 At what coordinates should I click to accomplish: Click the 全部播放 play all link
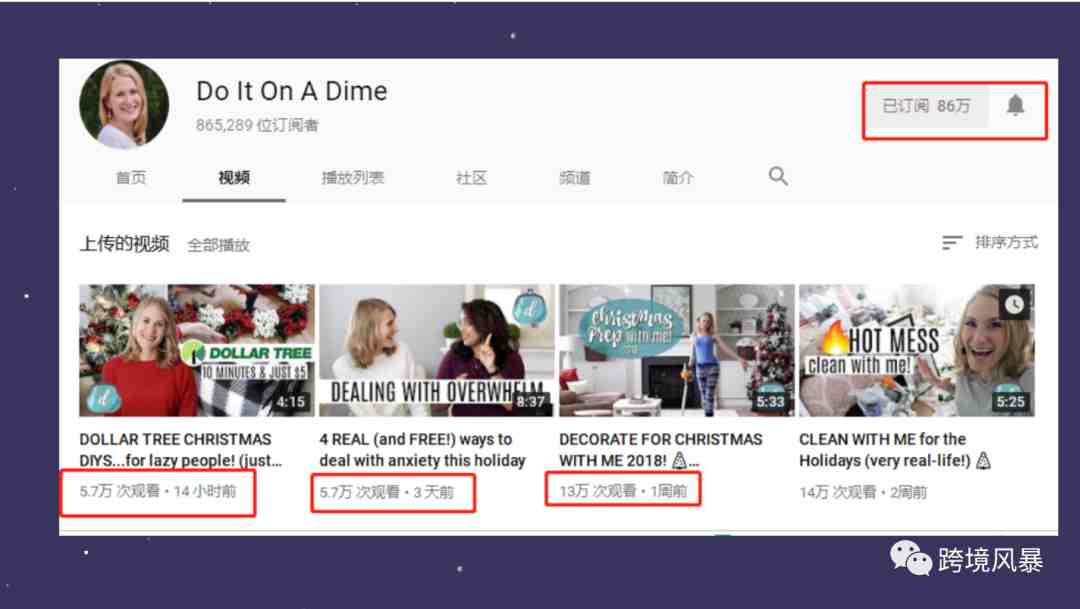point(218,245)
